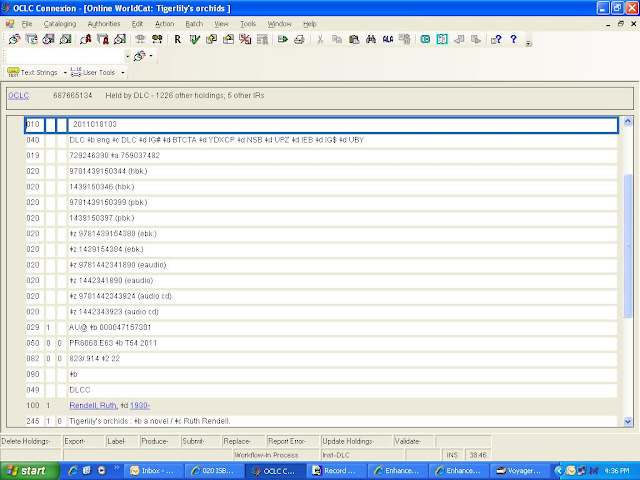This screenshot has height=480, width=640.
Task: Click the Print toolbar icon
Action: 300,39
